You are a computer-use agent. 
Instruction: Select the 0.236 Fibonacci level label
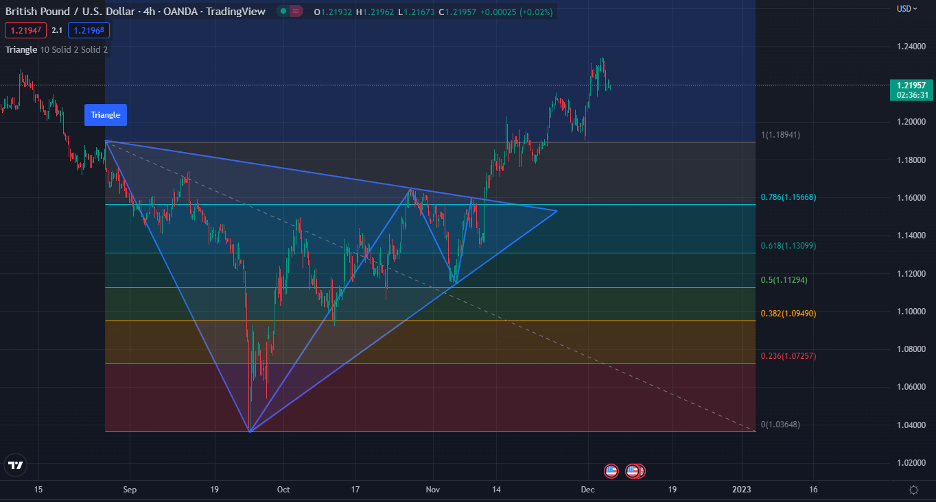tap(788, 356)
